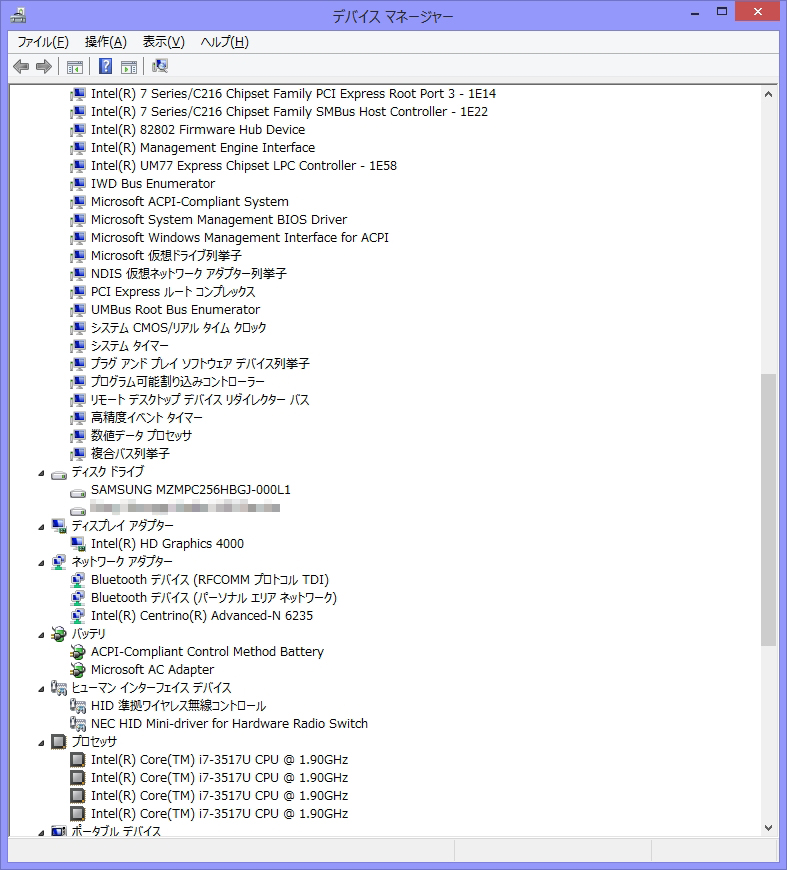787x870 pixels.
Task: Open the ヘルプ(H) menu
Action: click(224, 42)
